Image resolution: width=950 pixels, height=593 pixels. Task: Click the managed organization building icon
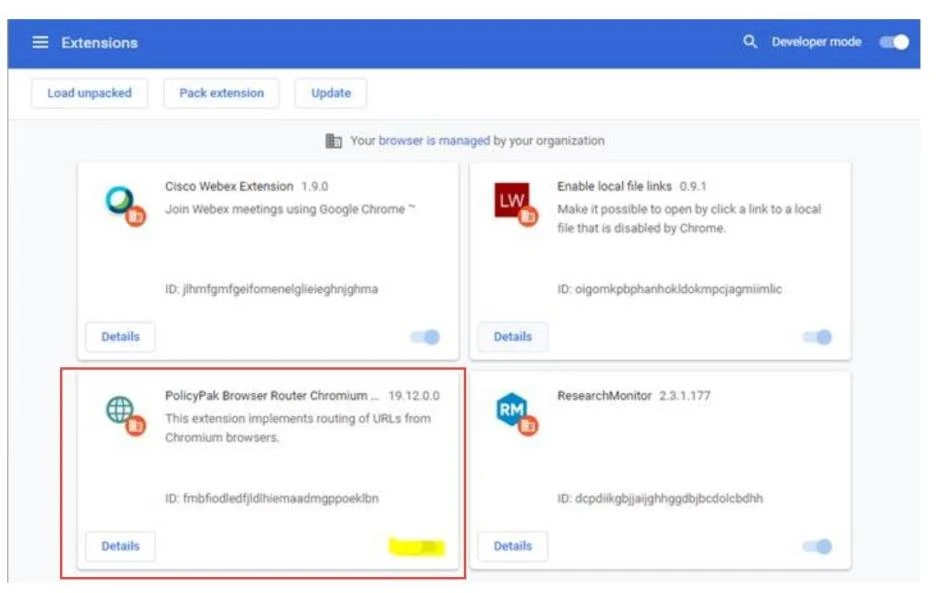coord(334,141)
